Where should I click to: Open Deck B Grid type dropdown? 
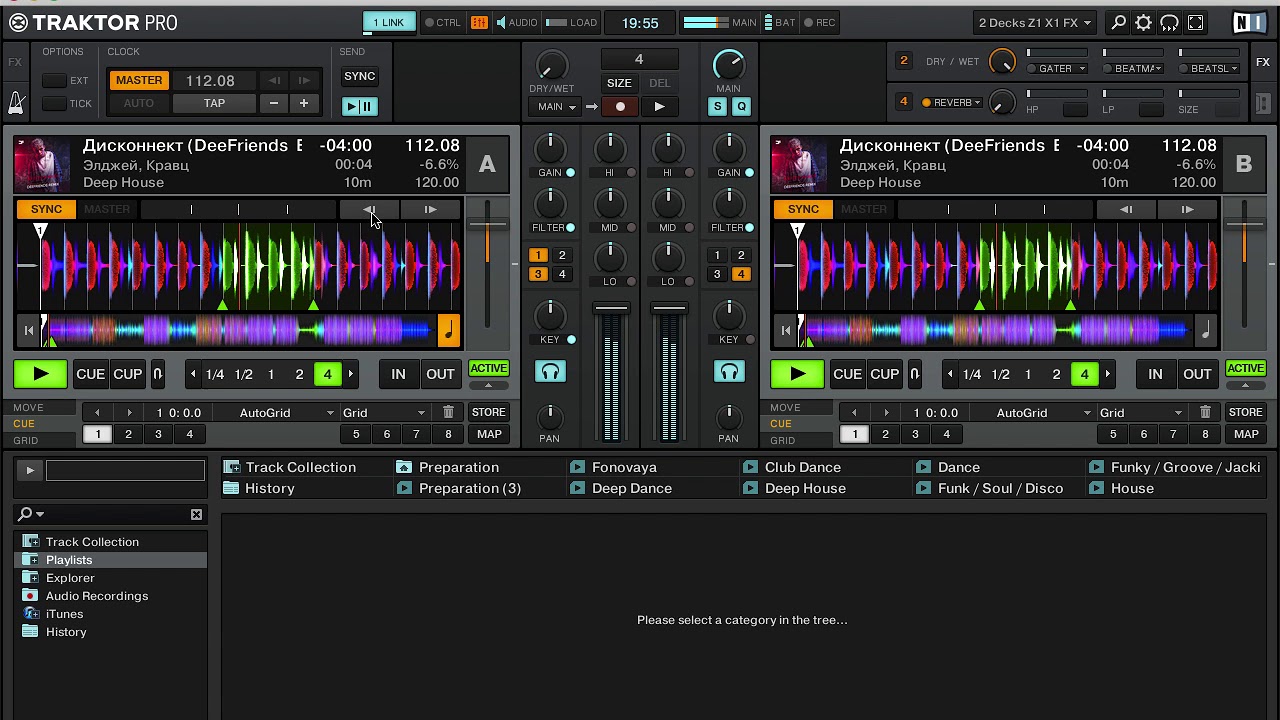[x=1141, y=412]
